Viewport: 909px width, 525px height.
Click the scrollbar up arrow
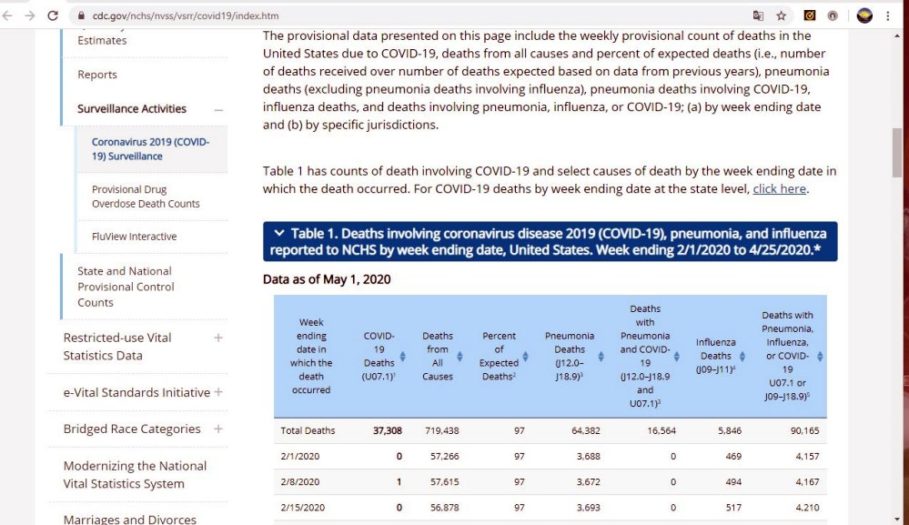tap(897, 36)
